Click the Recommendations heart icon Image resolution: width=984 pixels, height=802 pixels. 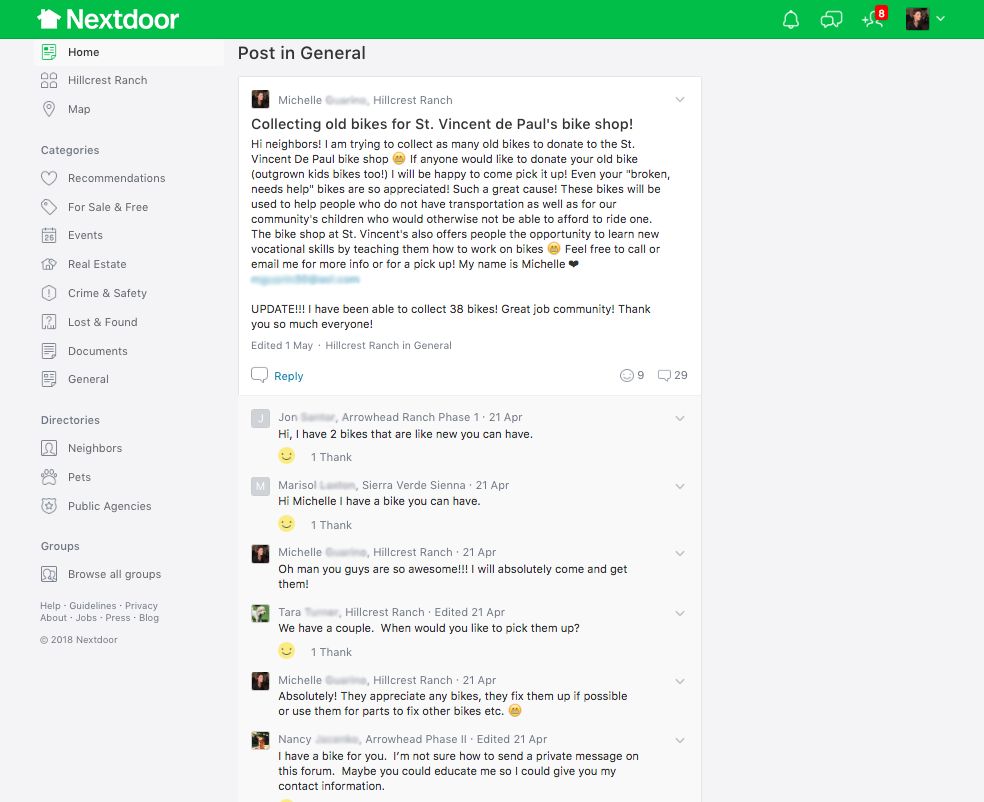49,178
